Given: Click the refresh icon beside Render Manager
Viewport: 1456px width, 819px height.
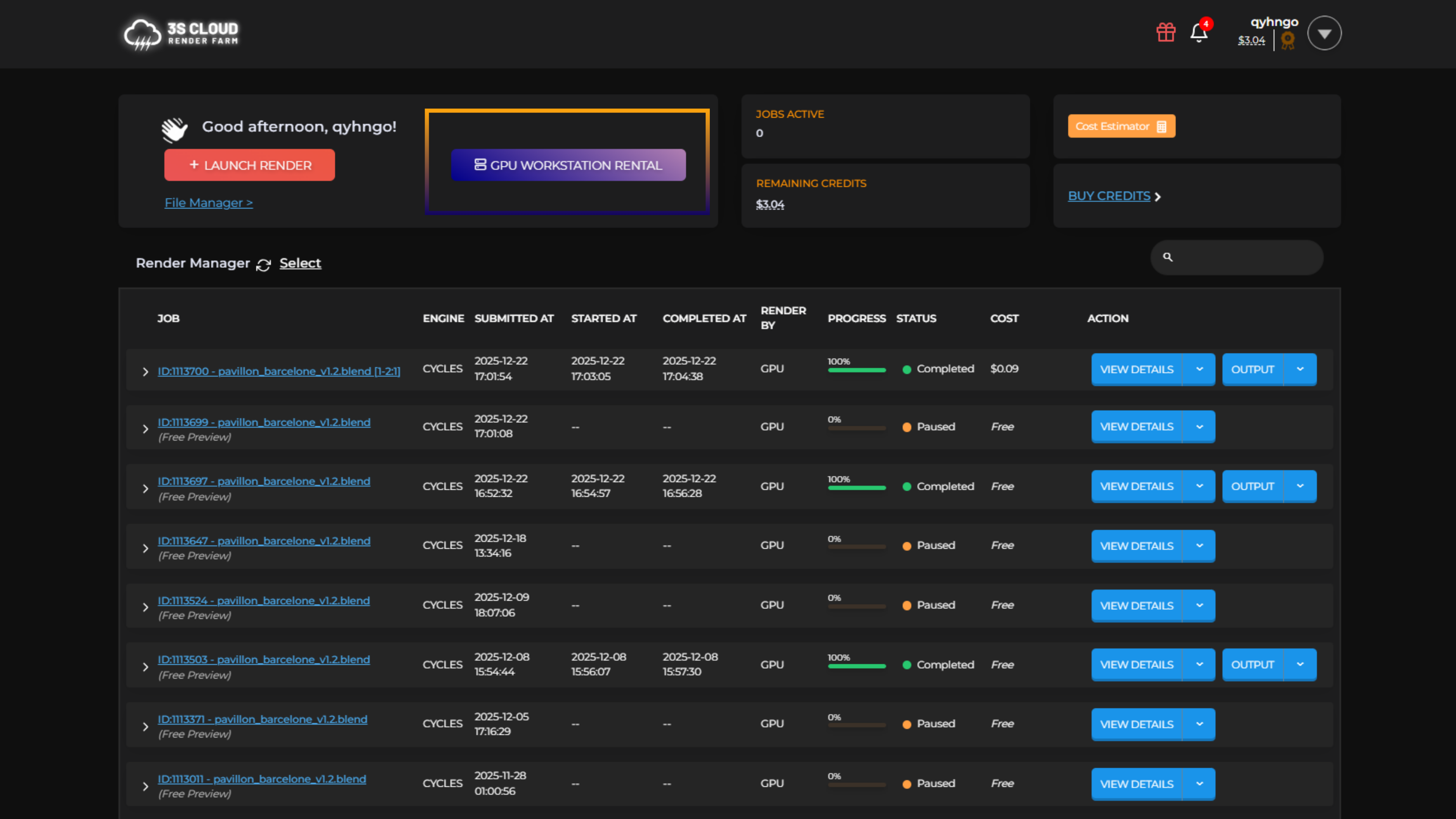Looking at the screenshot, I should tap(264, 265).
